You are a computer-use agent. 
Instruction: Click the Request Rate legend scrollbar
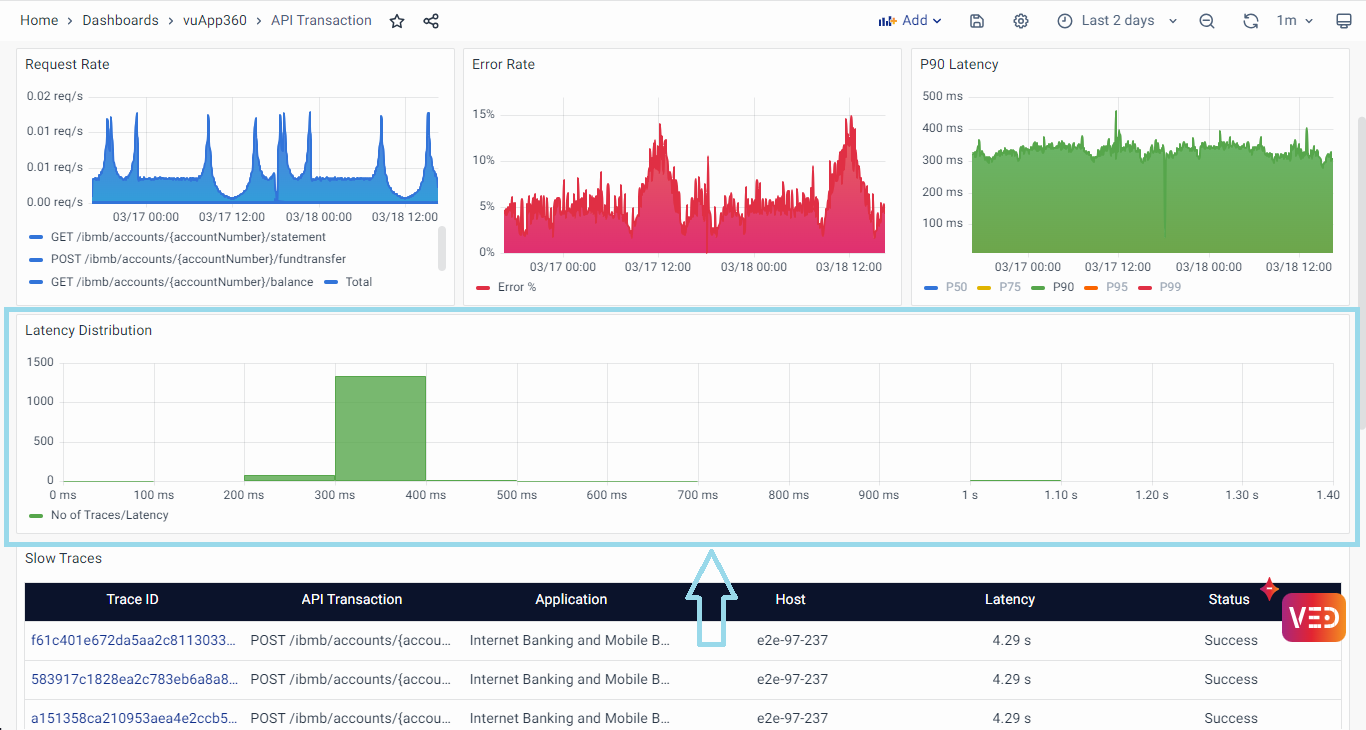[x=442, y=248]
